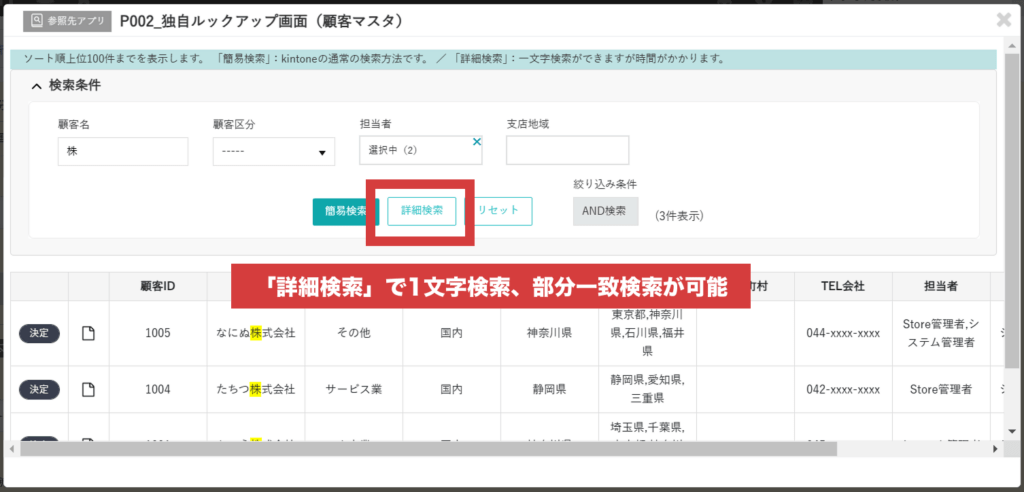1024x492 pixels.
Task: Open record document icon for customer 1005
Action: 88,333
